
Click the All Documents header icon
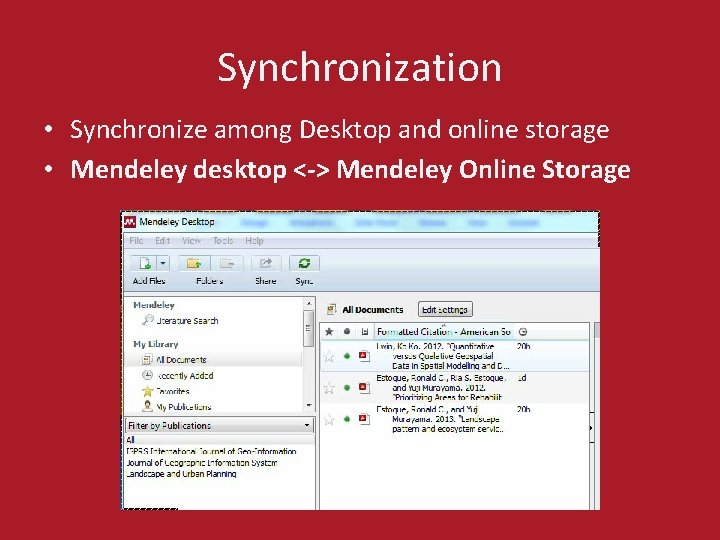[x=331, y=309]
